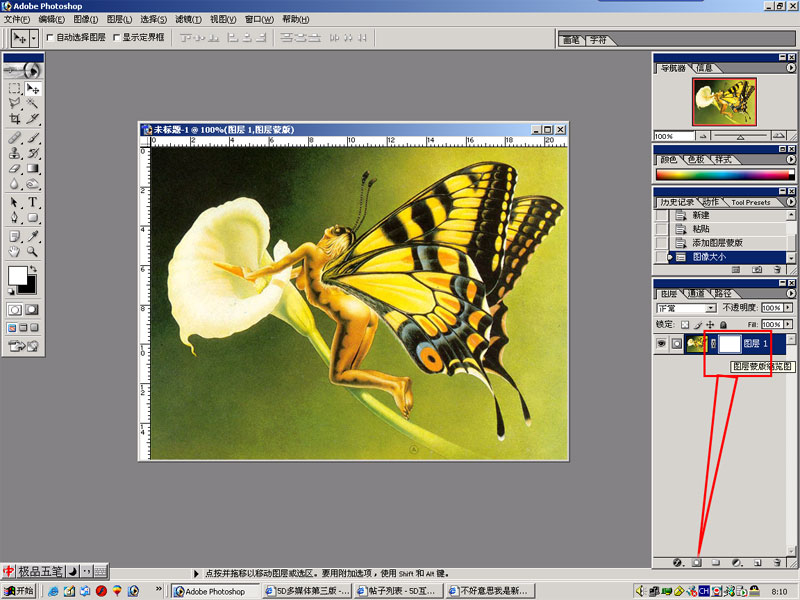This screenshot has width=800, height=600.
Task: Delete layer using Layers panel trash icon
Action: click(777, 563)
